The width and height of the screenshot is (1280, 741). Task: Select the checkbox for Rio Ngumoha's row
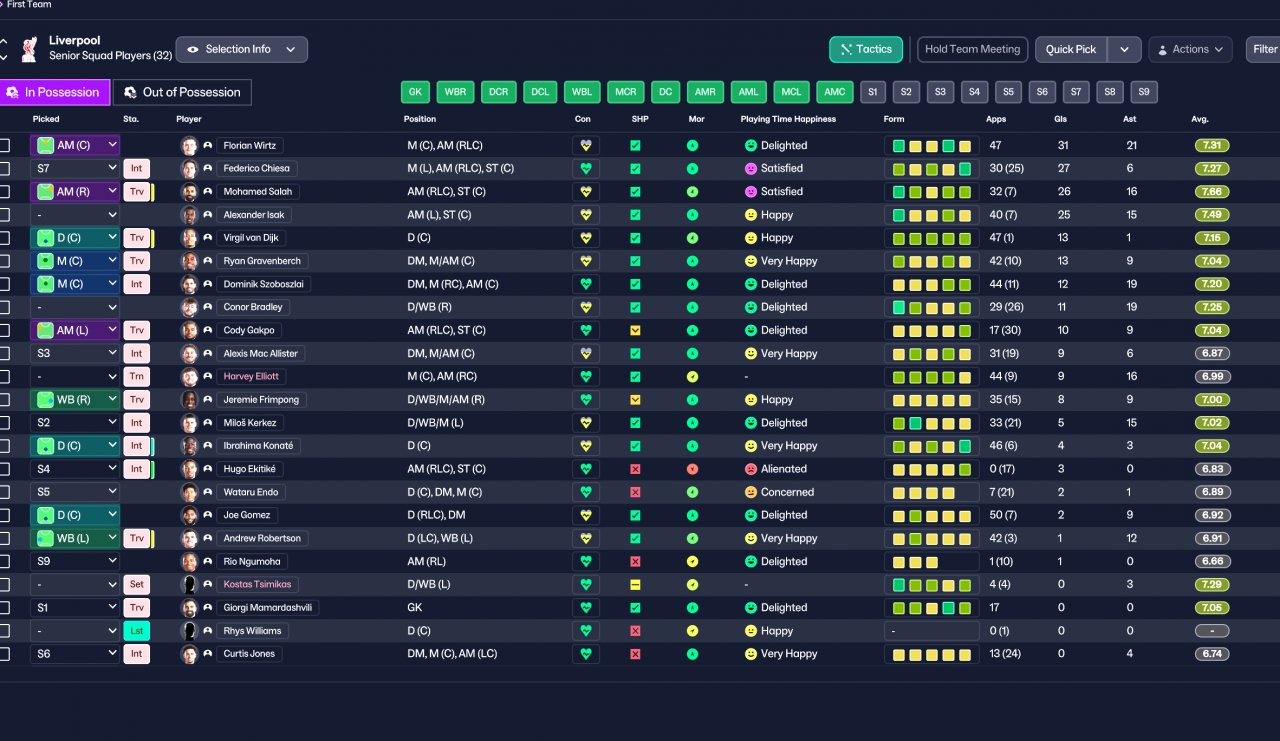click(4, 561)
